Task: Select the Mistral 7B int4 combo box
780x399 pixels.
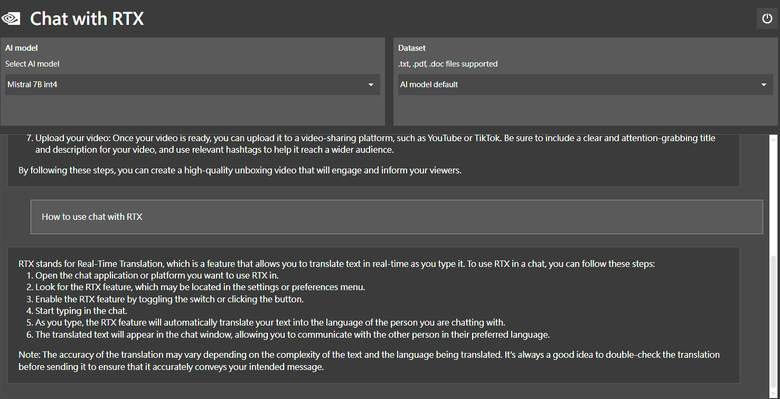Action: 193,85
